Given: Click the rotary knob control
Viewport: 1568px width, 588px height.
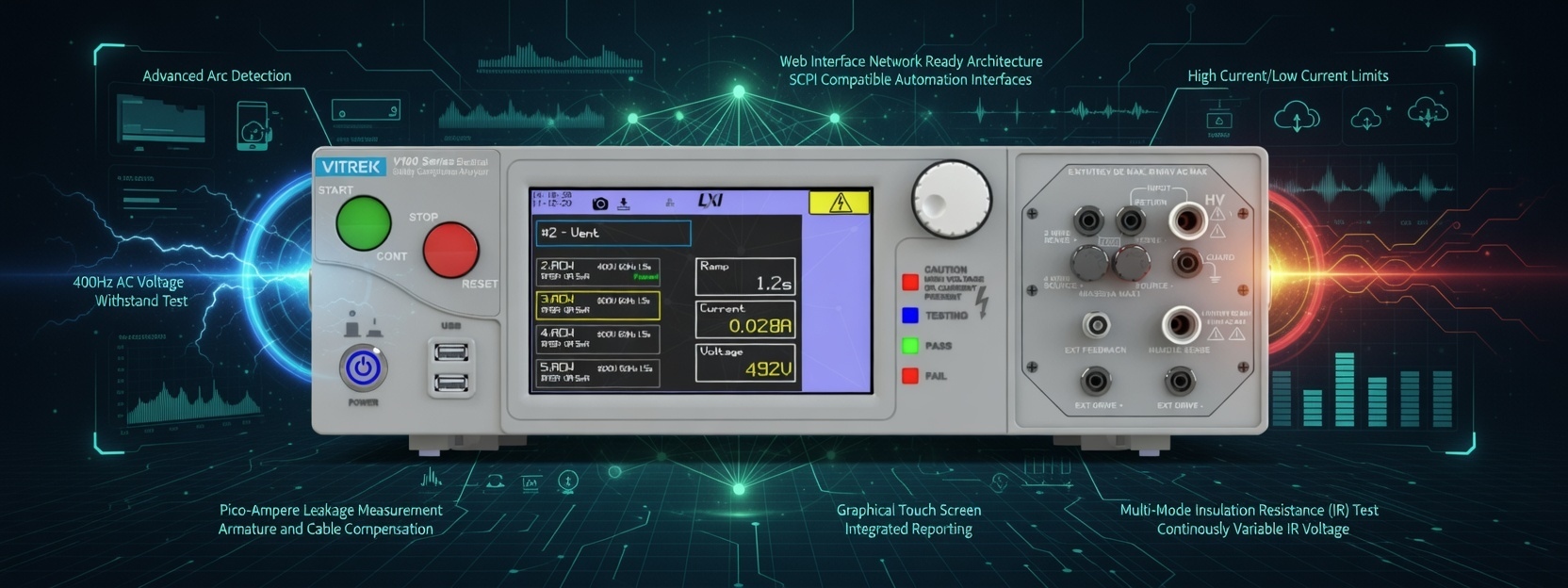Looking at the screenshot, I should 951,199.
